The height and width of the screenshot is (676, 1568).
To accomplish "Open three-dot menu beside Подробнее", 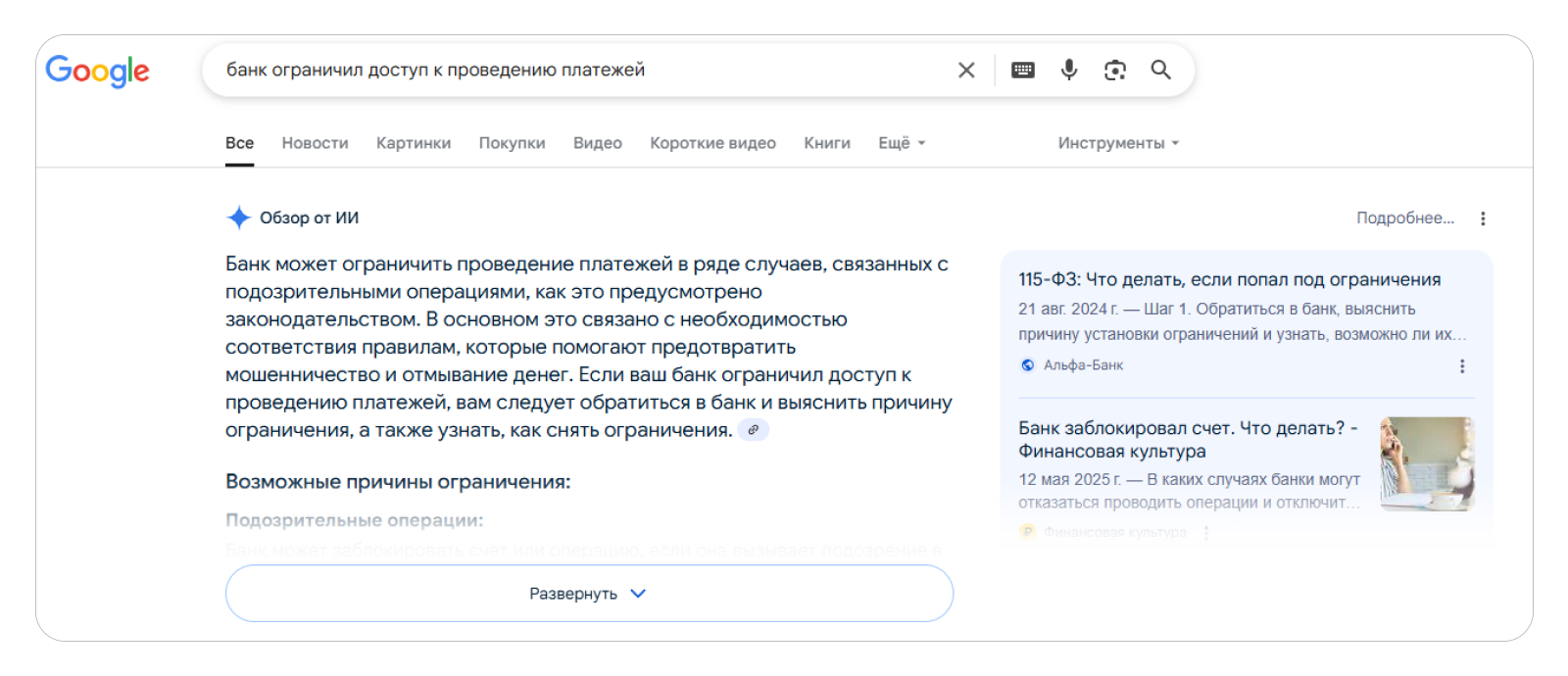I will pos(1483,218).
